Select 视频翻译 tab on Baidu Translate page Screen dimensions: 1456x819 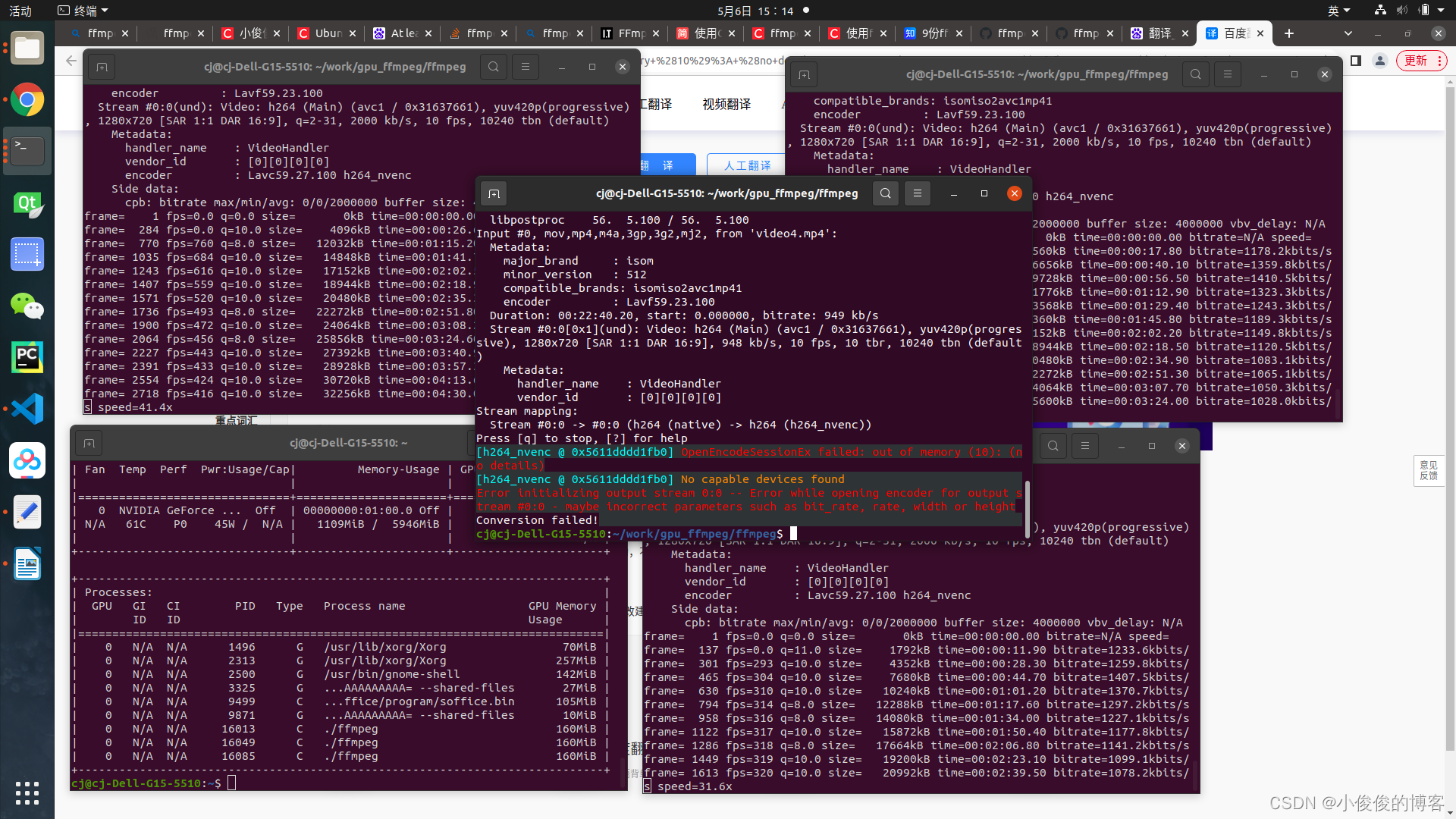coord(726,105)
